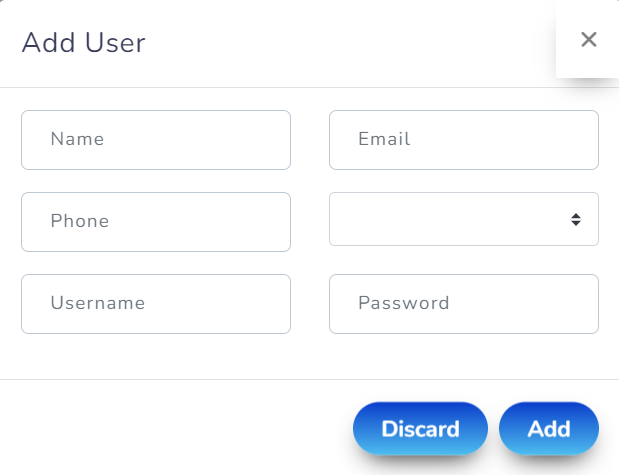Select the Phone text box
Image resolution: width=619 pixels, height=475 pixels.
click(x=156, y=222)
